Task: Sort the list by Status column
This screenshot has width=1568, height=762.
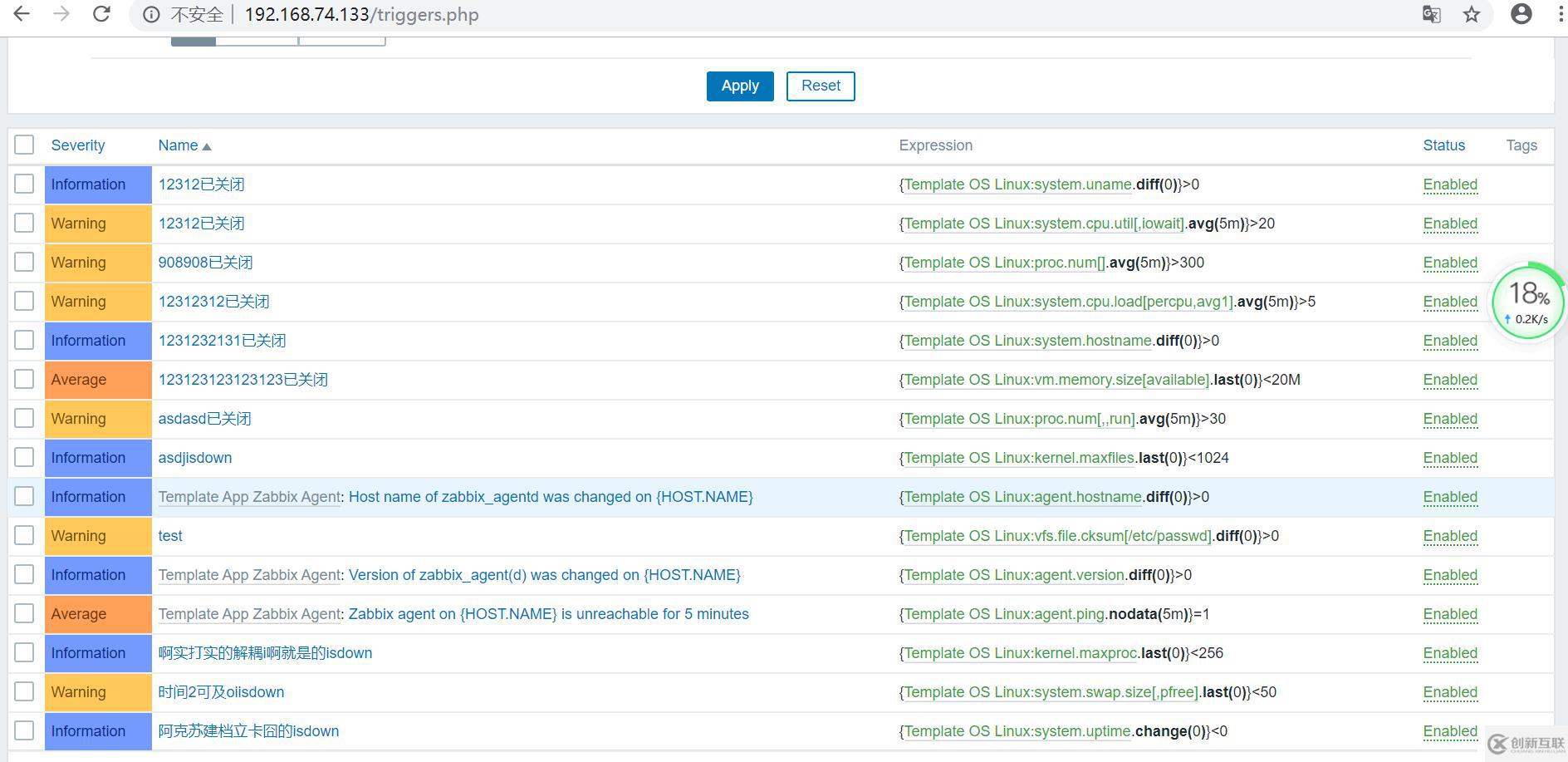Action: point(1443,145)
